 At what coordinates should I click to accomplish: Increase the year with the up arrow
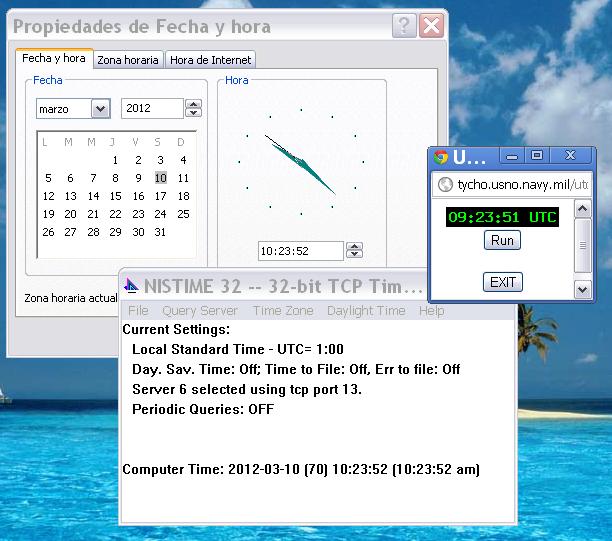click(194, 104)
